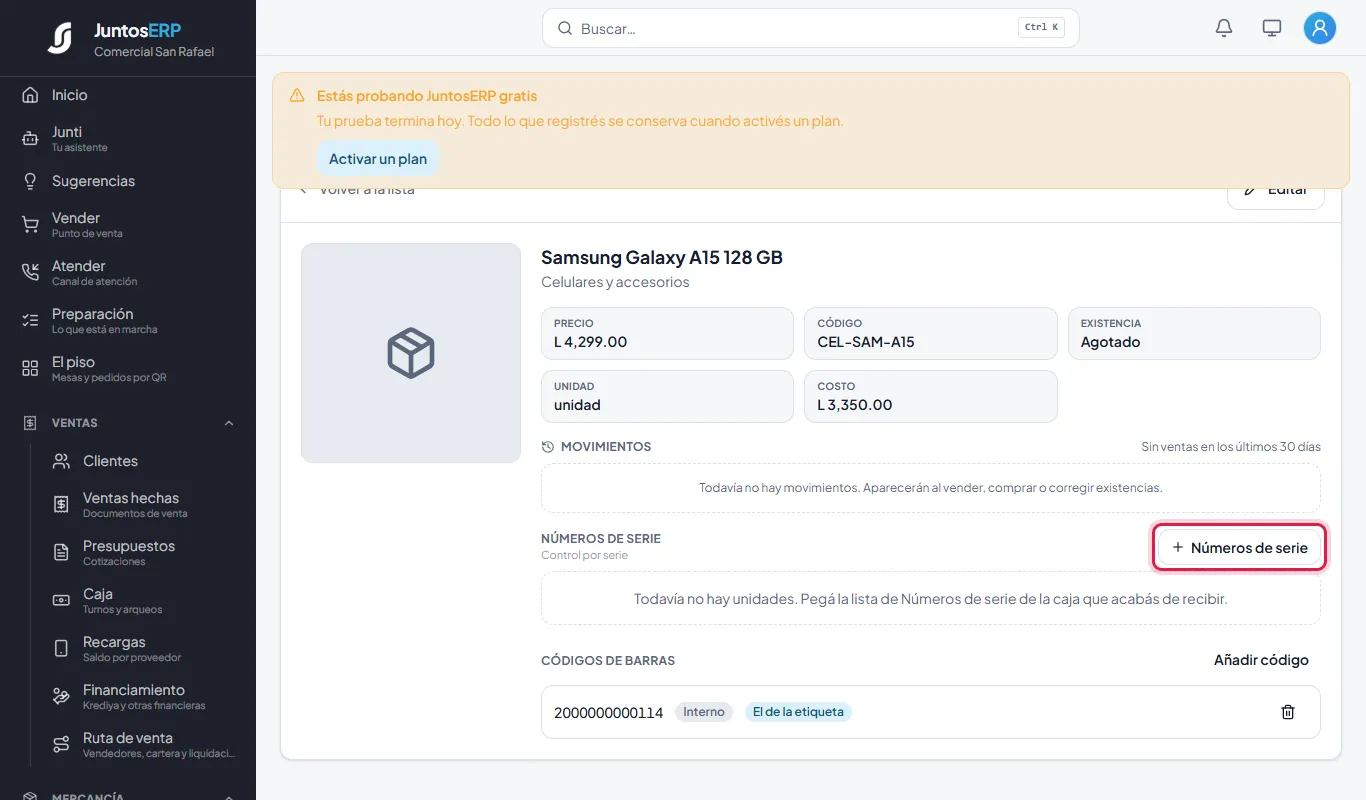This screenshot has width=1366, height=800.
Task: Click the MOVIMIENTOS history clock icon
Action: click(547, 447)
